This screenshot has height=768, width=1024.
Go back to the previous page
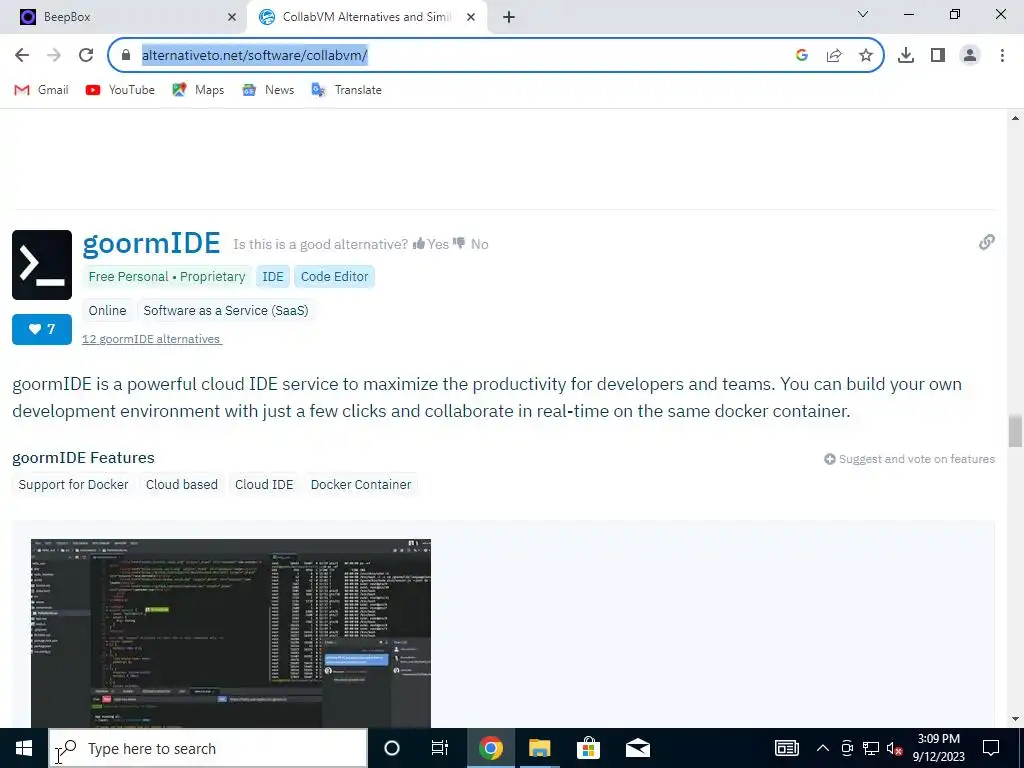tap(22, 56)
